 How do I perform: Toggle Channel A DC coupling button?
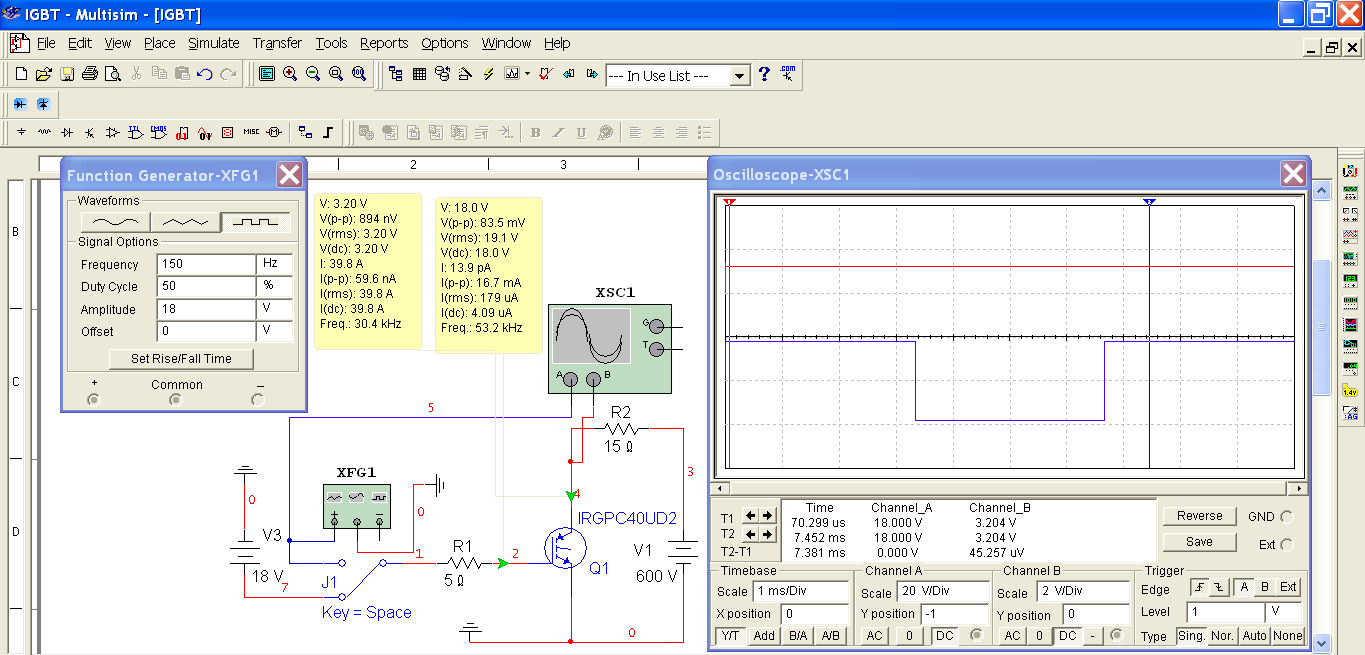(x=943, y=636)
